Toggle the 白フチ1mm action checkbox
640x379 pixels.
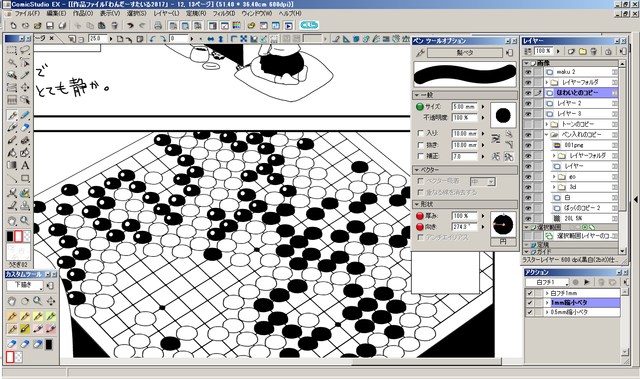point(530,293)
